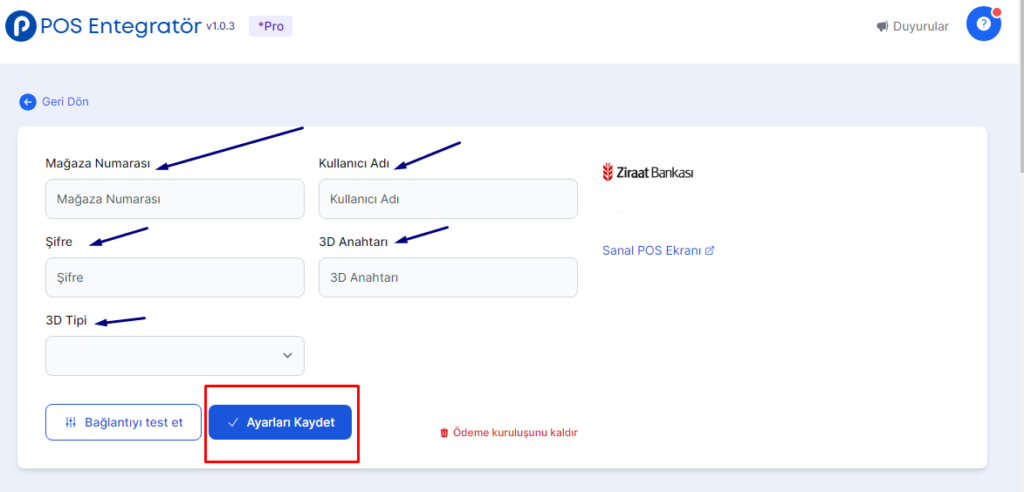The width and height of the screenshot is (1024, 492).
Task: Open the Sanal POS Ekranı link
Action: 651,250
